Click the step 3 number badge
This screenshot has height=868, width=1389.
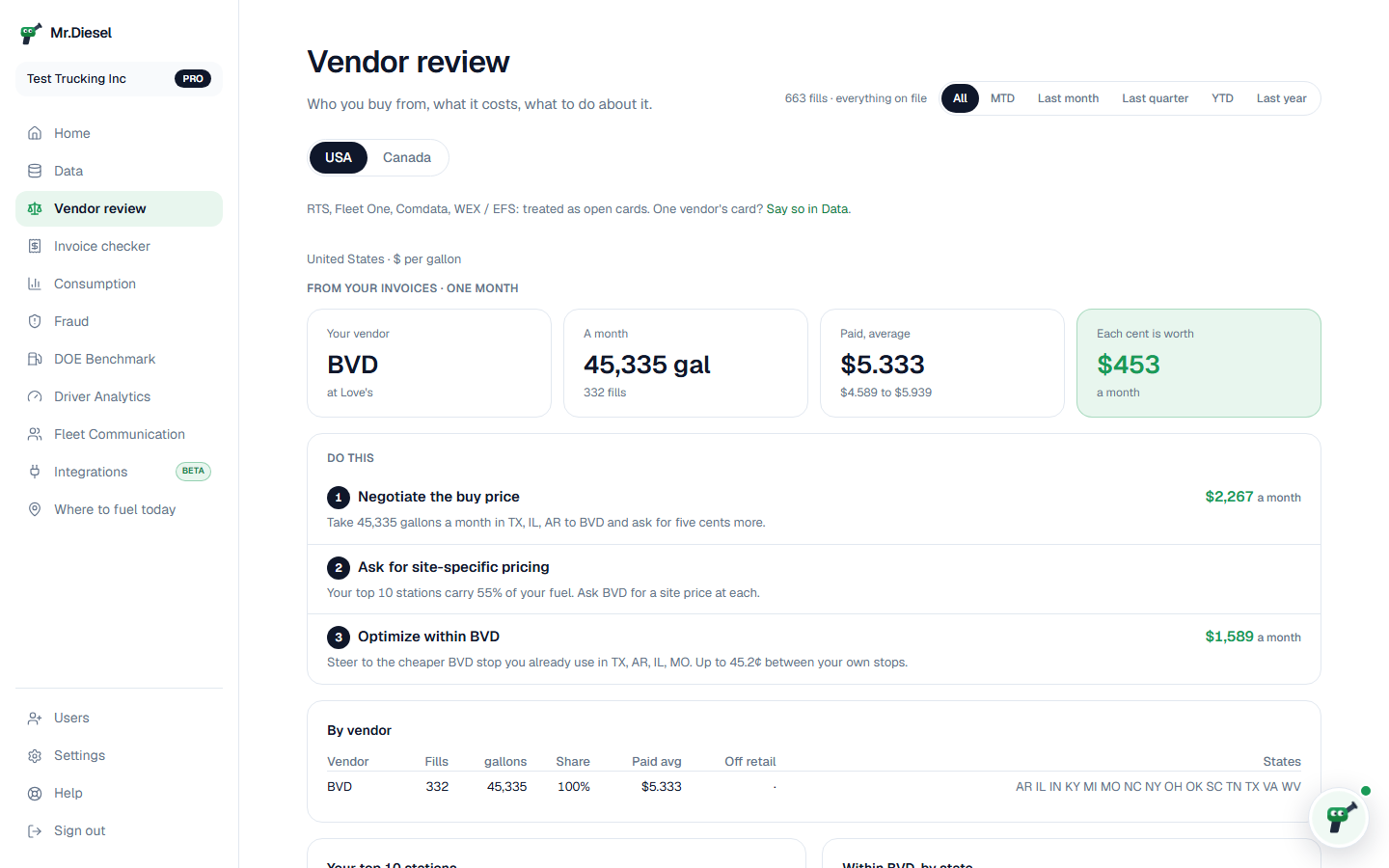coord(339,637)
